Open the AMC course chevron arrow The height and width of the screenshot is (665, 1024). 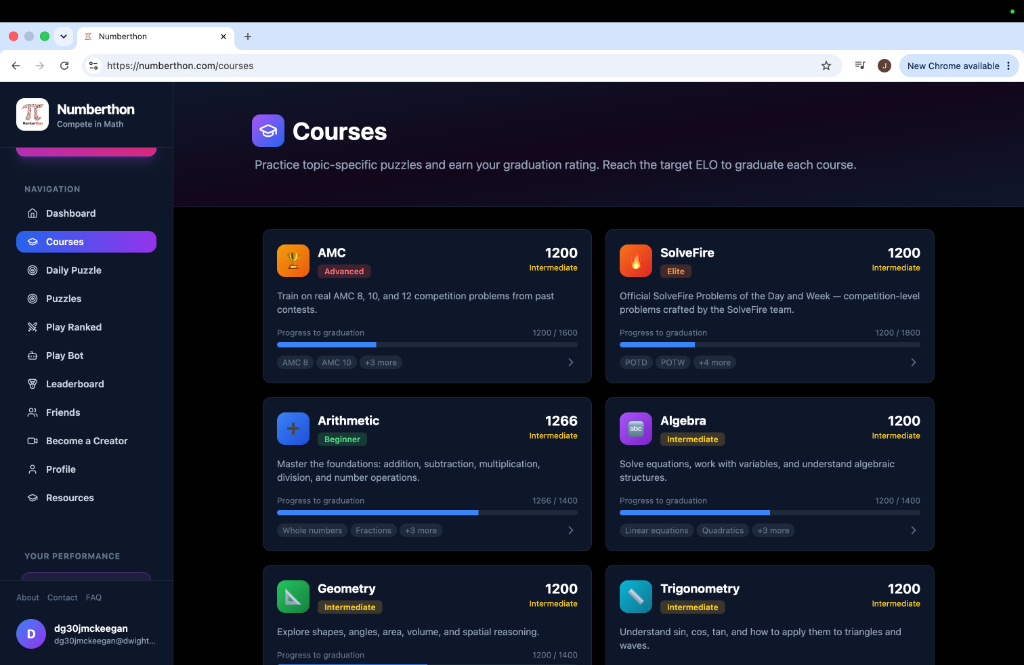[571, 363]
